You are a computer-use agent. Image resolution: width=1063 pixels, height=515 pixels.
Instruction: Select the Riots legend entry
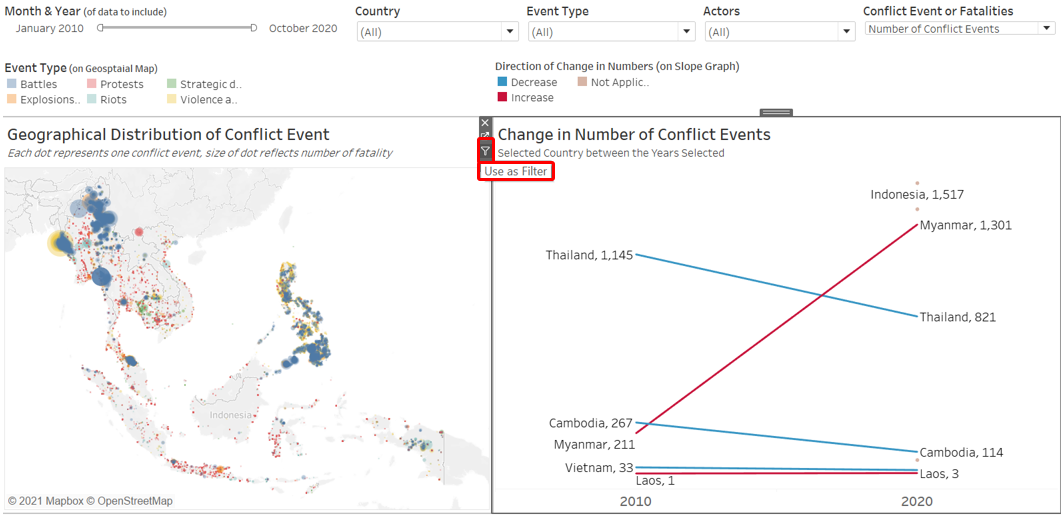point(113,100)
